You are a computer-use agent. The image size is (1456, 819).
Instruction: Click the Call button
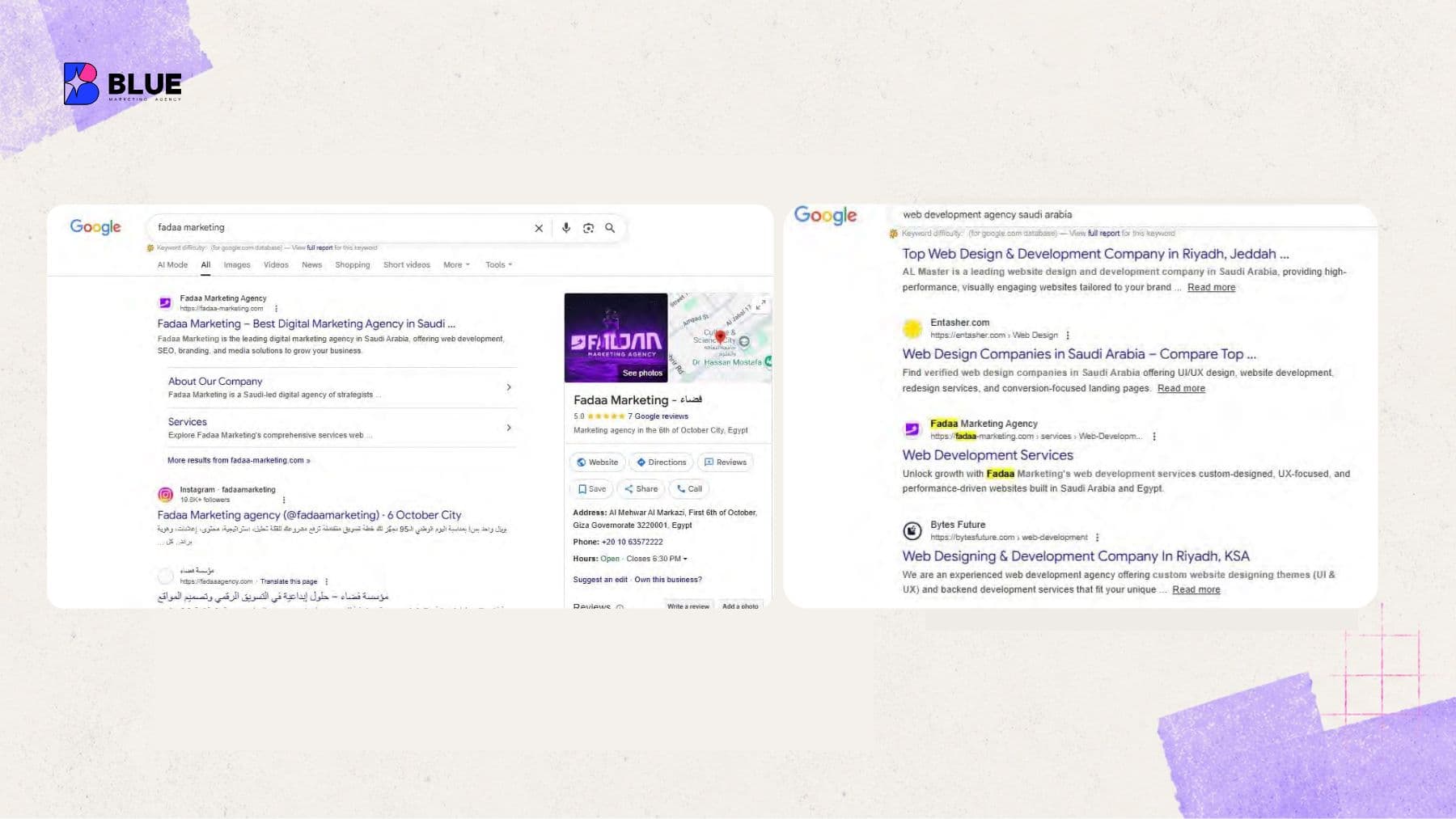click(x=689, y=489)
